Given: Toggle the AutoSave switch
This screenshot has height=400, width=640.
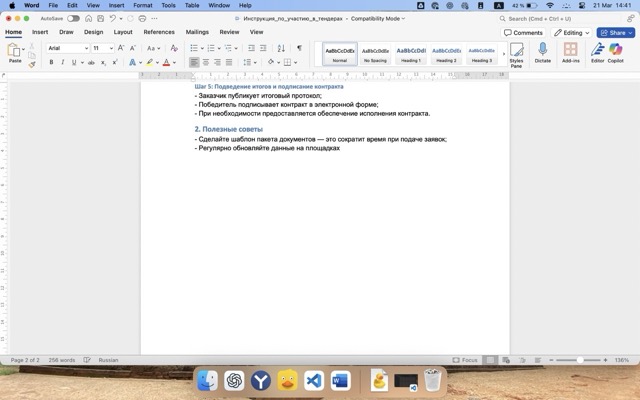Looking at the screenshot, I should 76,18.
